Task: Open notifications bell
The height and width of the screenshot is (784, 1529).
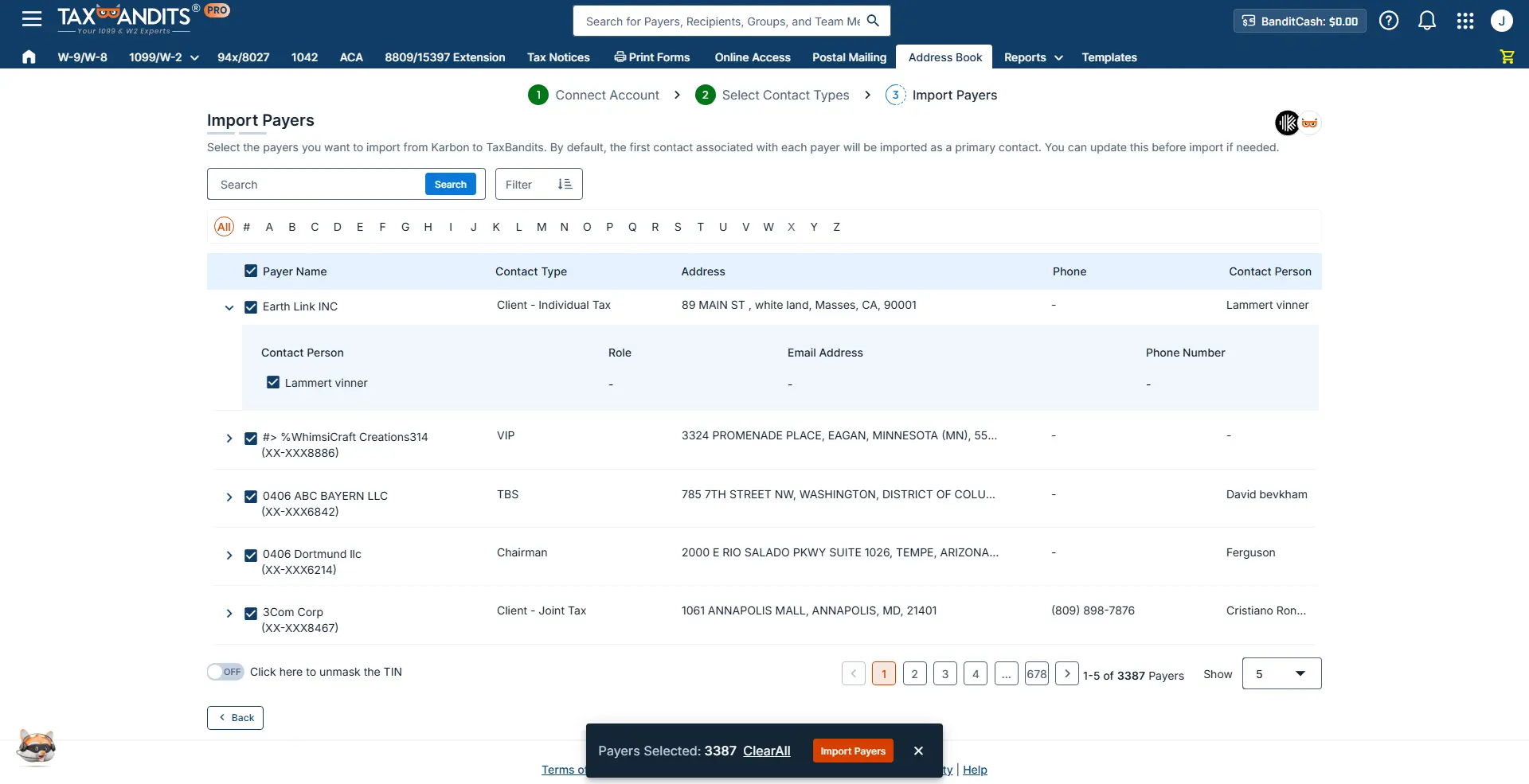Action: [1427, 21]
